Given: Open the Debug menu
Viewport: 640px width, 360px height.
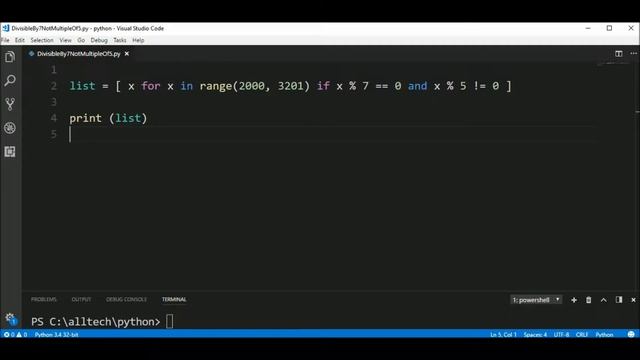Looking at the screenshot, I should click(99, 40).
